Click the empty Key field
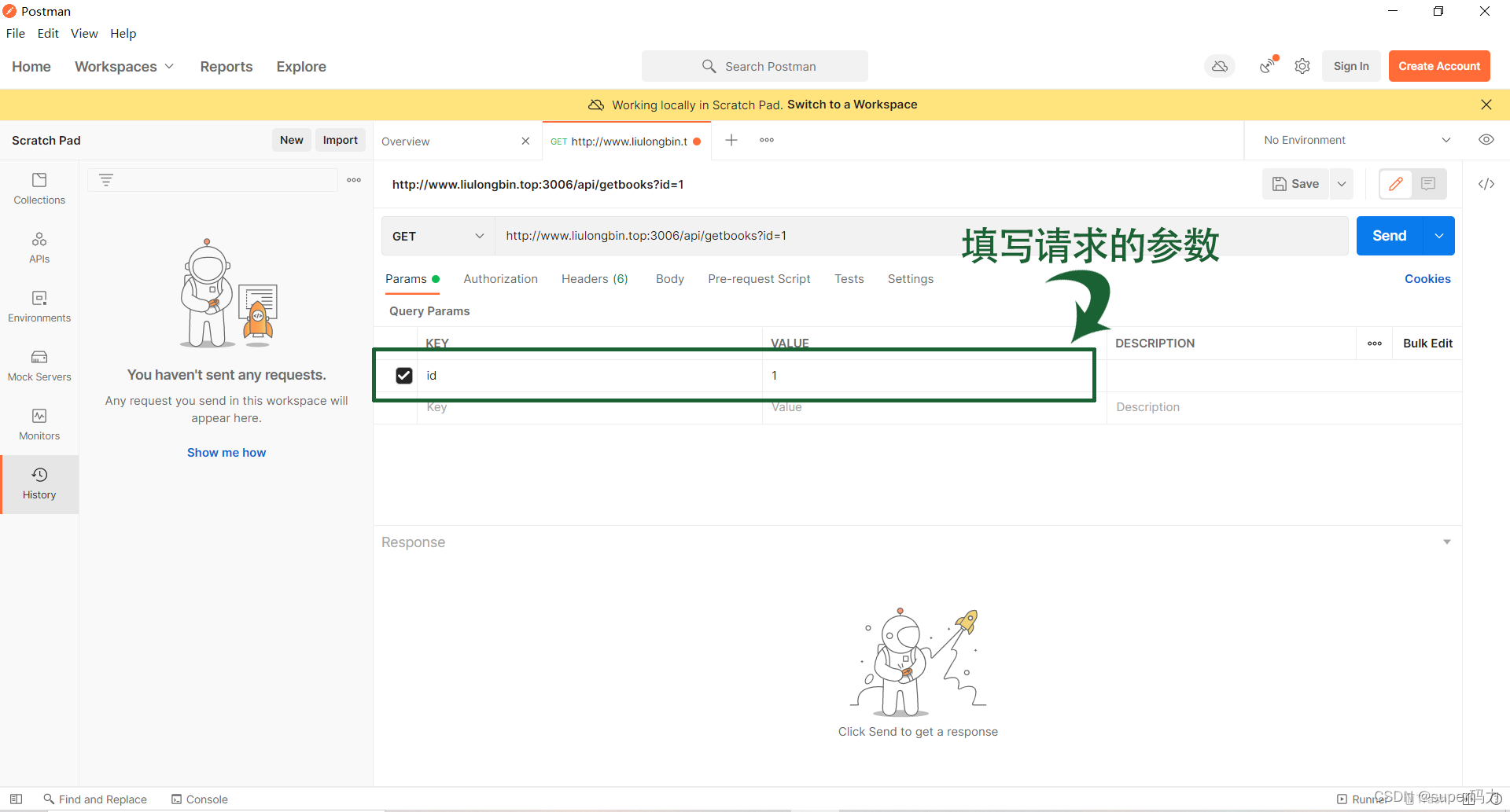Screen dimensions: 1510x812 [x=589, y=408]
